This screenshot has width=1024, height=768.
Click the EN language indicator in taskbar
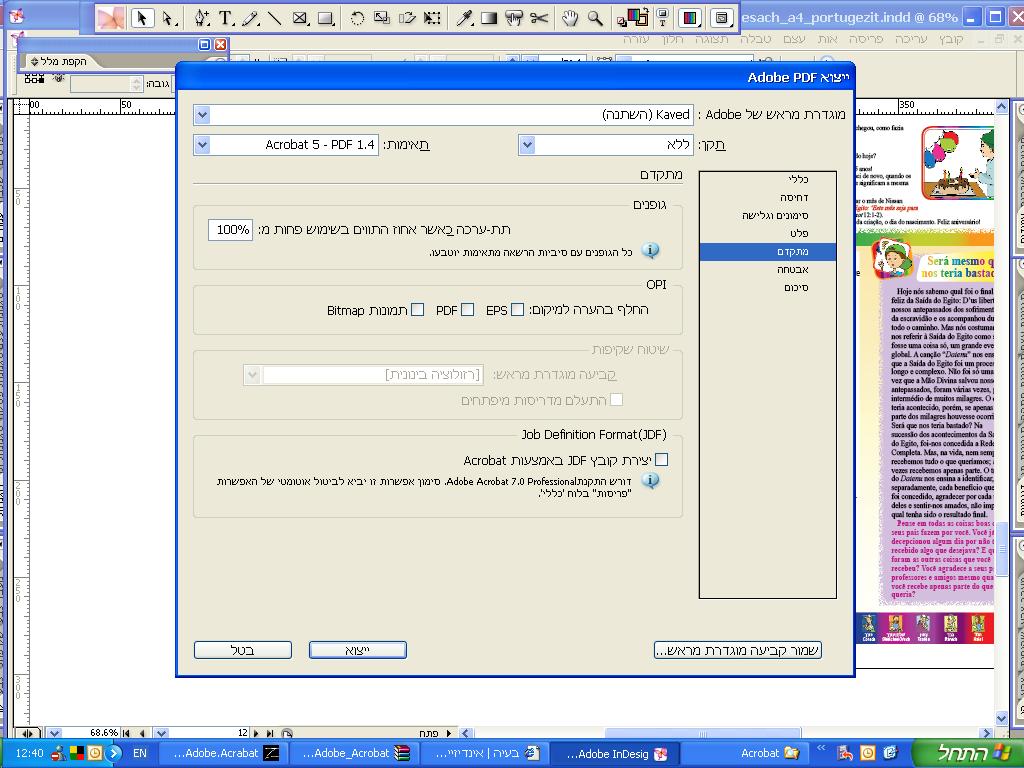tap(140, 753)
